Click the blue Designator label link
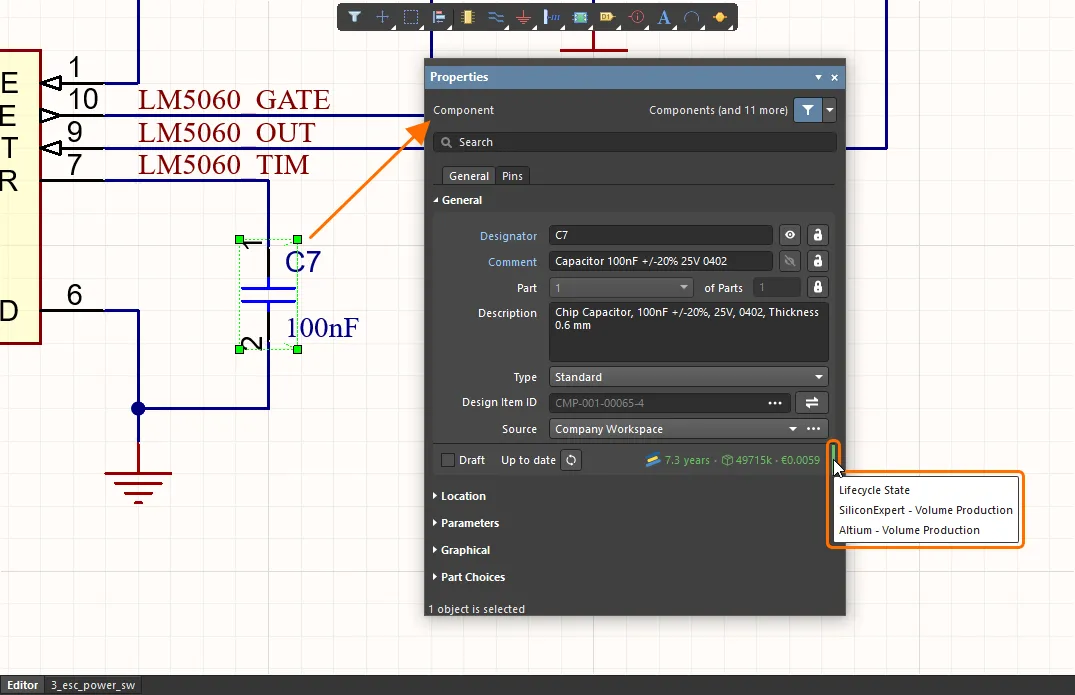Viewport: 1075px width, 695px height. (x=508, y=236)
